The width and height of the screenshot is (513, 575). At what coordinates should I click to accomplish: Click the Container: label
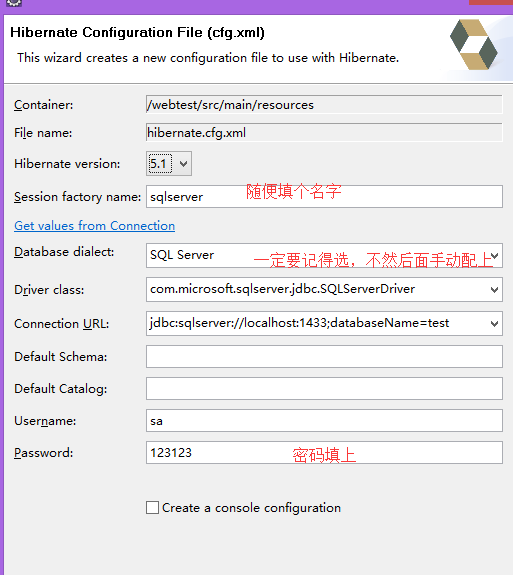pyautogui.click(x=44, y=105)
